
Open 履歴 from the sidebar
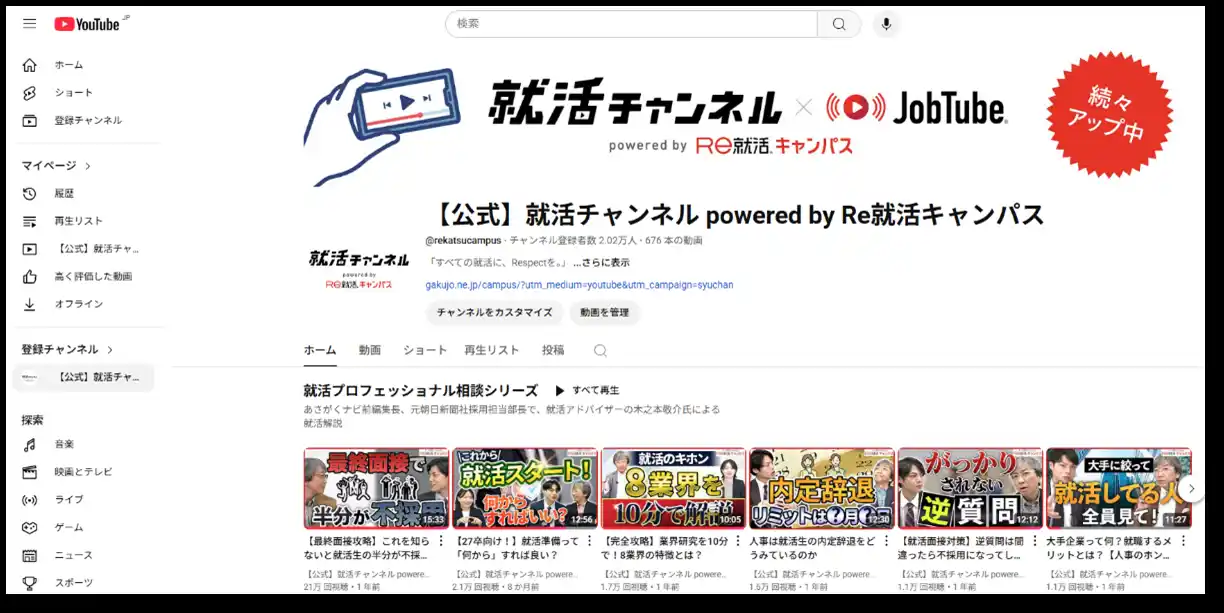pyautogui.click(x=30, y=193)
